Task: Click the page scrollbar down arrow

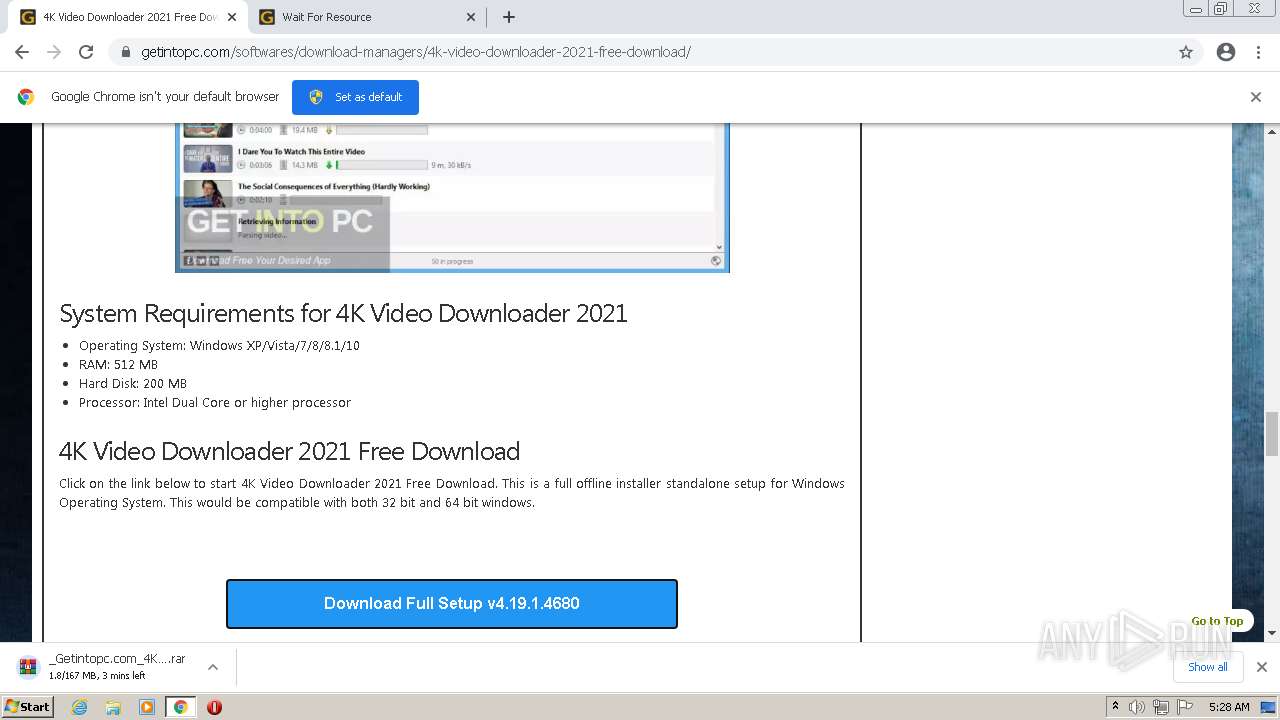Action: (x=1272, y=633)
